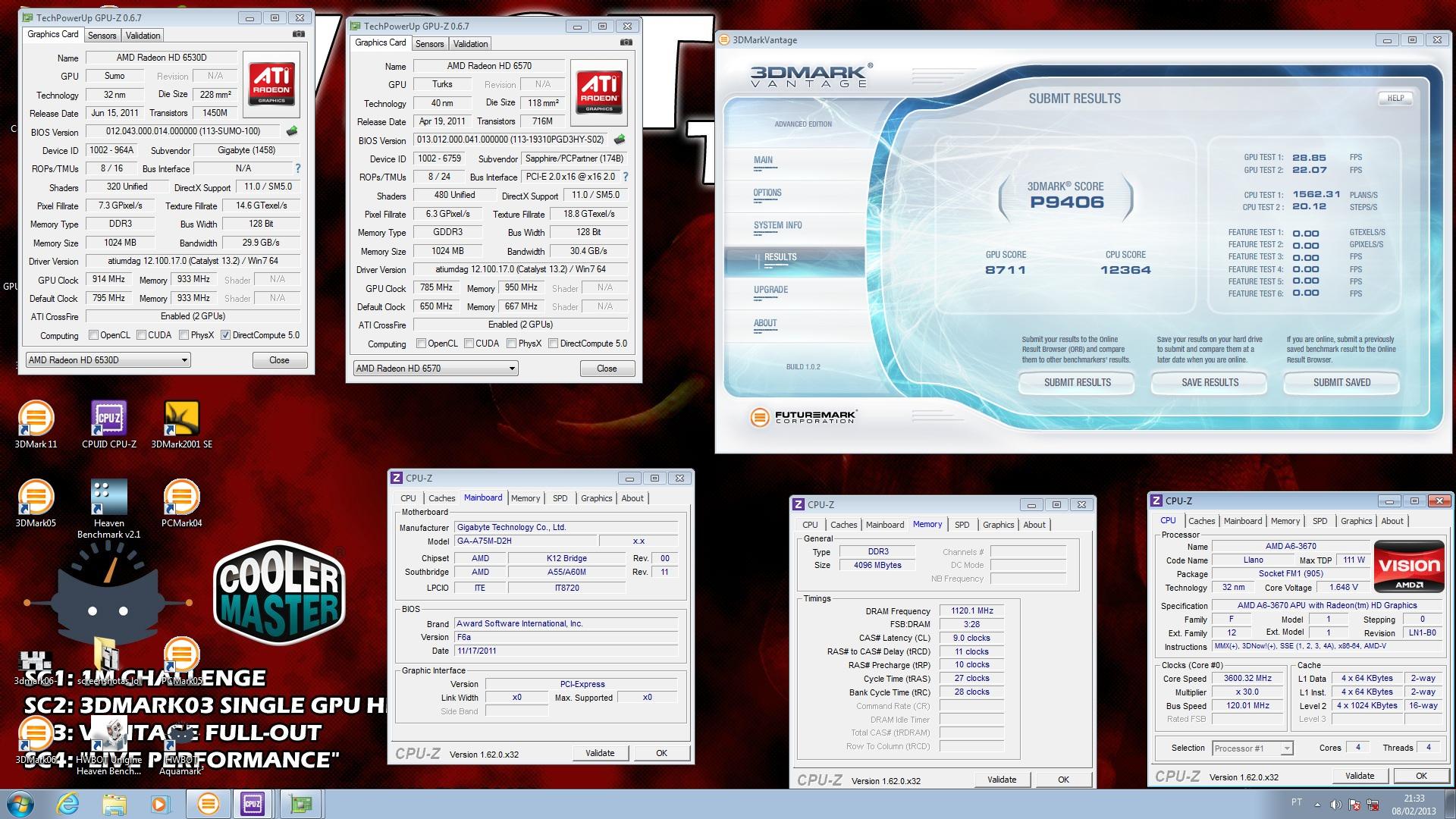Open Windows Media Player from the taskbar
Image resolution: width=1456 pixels, height=819 pixels.
pyautogui.click(x=160, y=804)
